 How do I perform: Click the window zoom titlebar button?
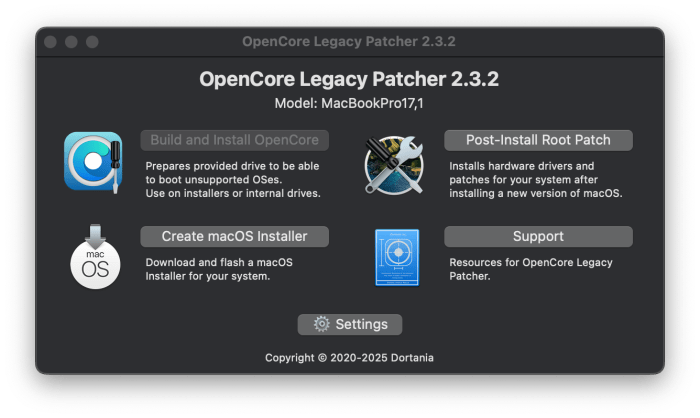click(92, 42)
